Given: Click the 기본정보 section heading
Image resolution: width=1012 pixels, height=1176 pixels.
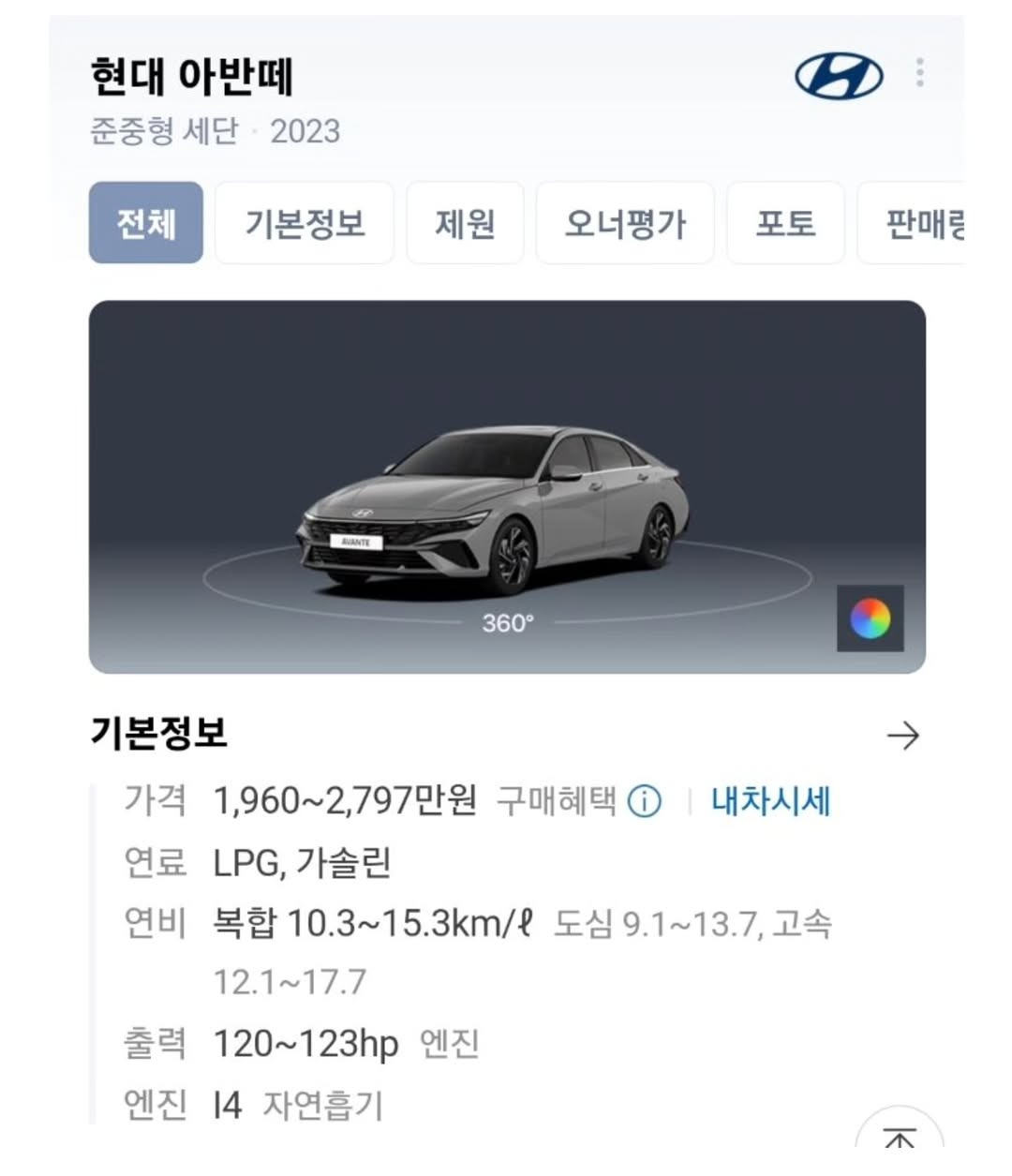Looking at the screenshot, I should coord(158,733).
